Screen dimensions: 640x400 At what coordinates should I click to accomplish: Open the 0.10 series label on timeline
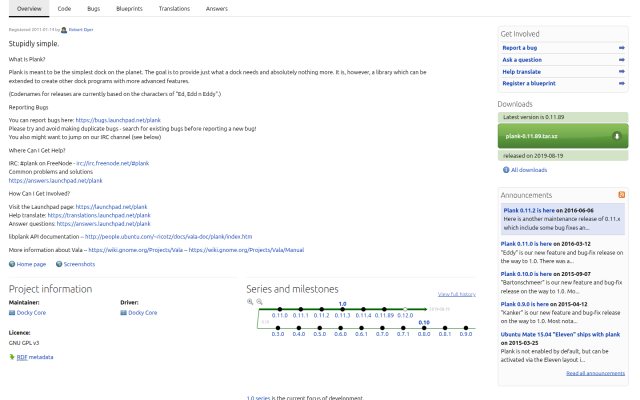[x=424, y=322]
